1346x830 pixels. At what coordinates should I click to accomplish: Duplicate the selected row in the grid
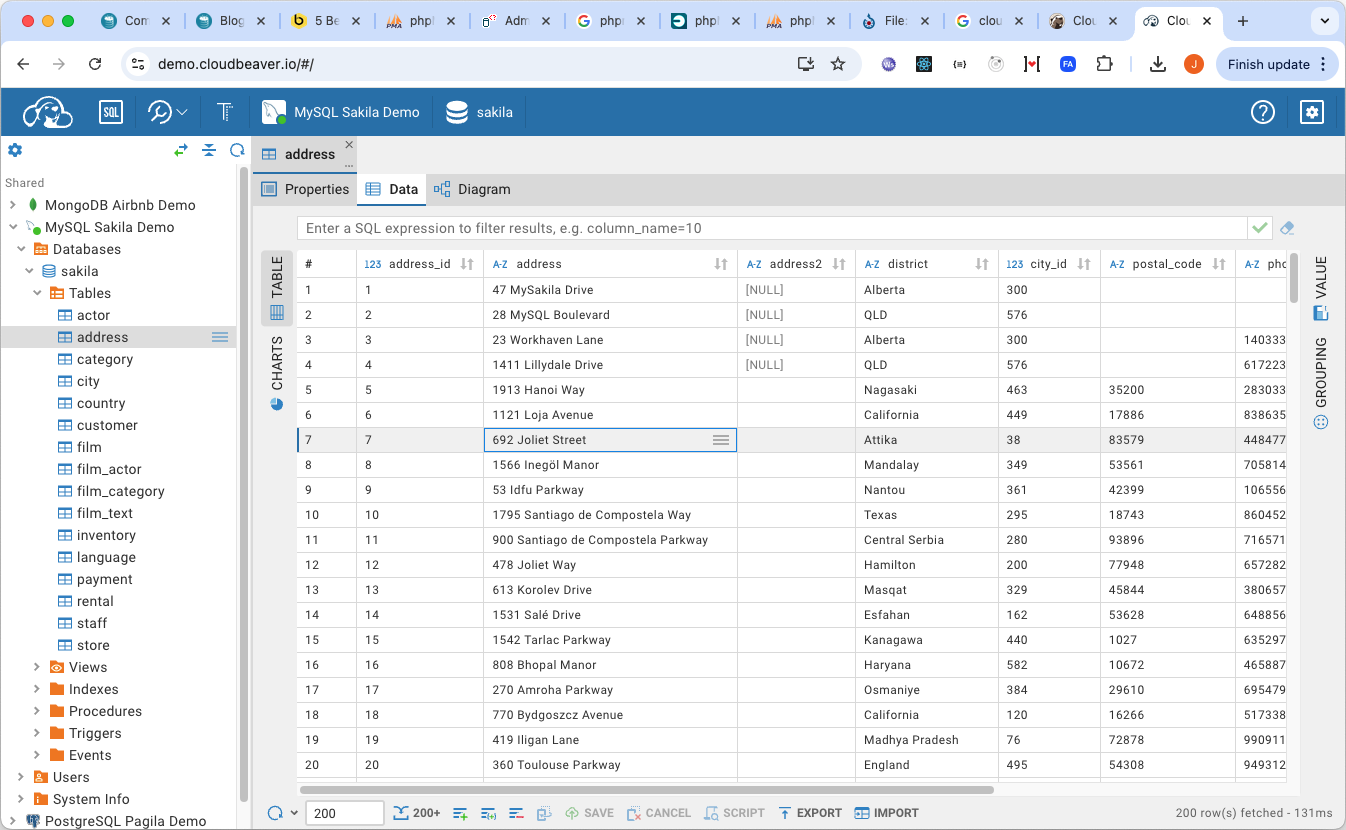(488, 812)
